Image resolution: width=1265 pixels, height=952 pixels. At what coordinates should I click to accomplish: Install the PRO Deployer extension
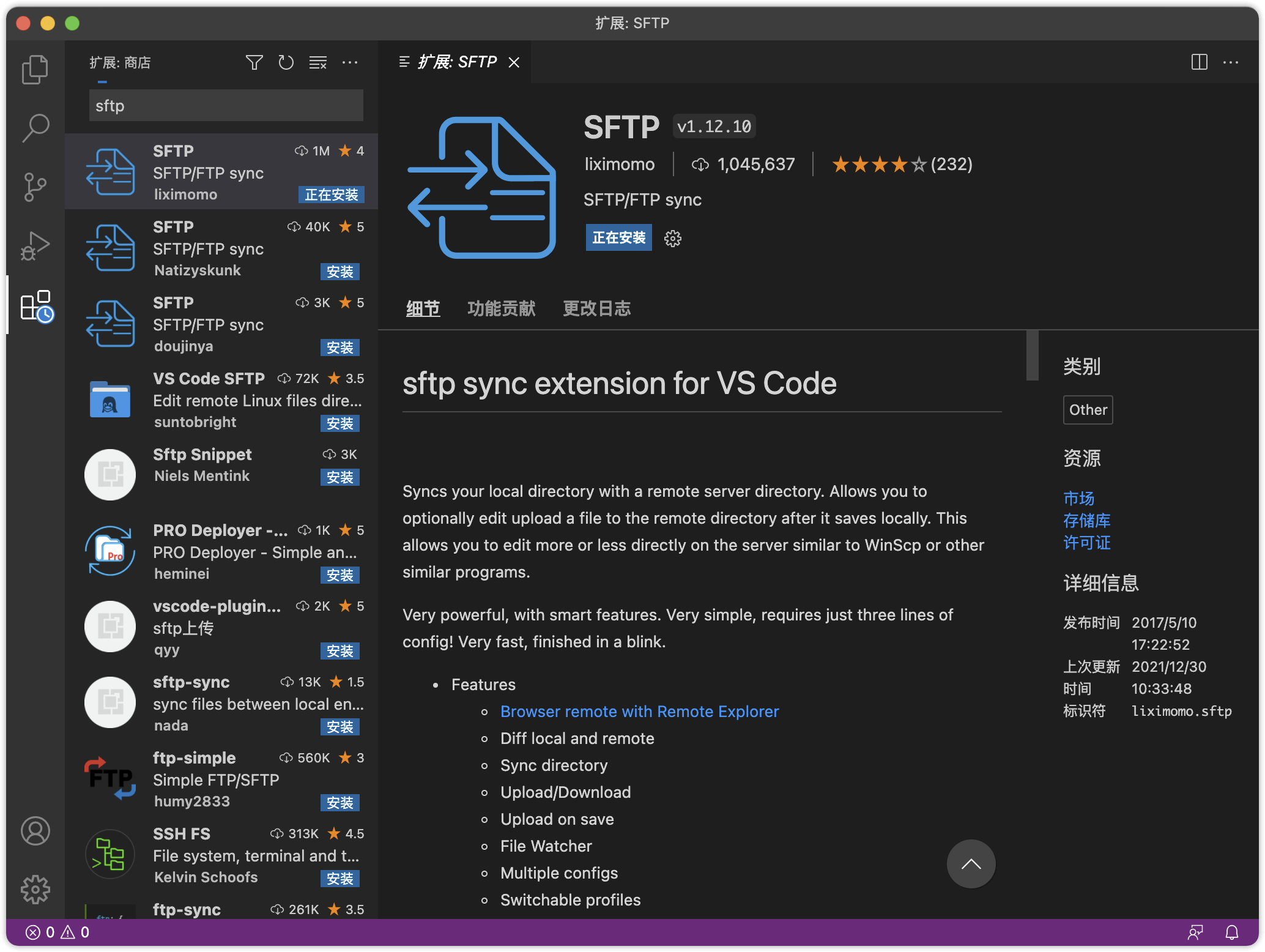339,575
